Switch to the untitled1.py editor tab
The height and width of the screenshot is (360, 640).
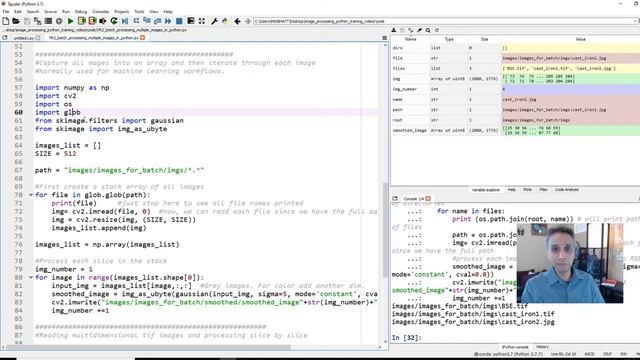coord(24,38)
